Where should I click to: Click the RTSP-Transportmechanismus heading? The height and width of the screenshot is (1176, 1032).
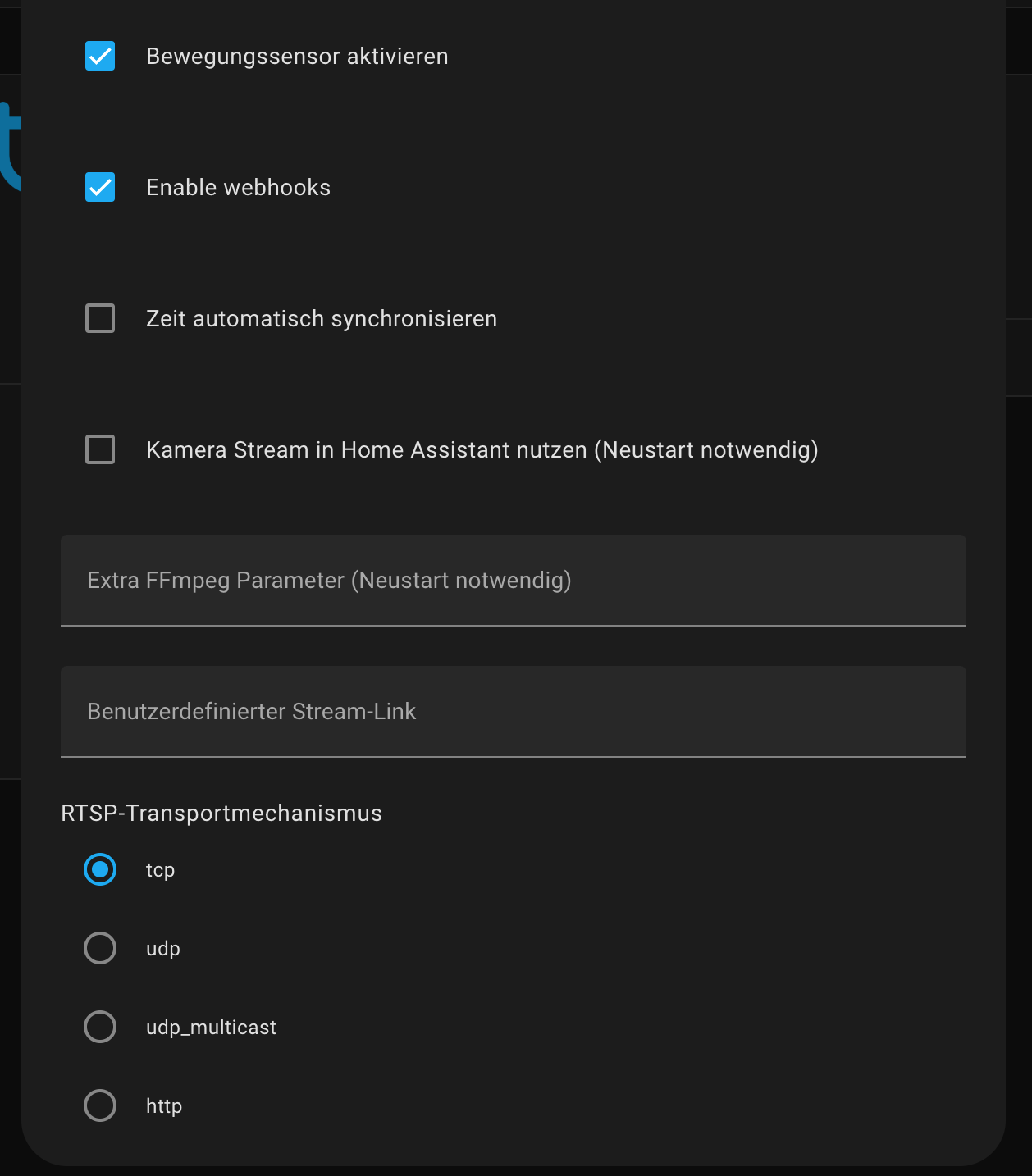click(x=221, y=814)
